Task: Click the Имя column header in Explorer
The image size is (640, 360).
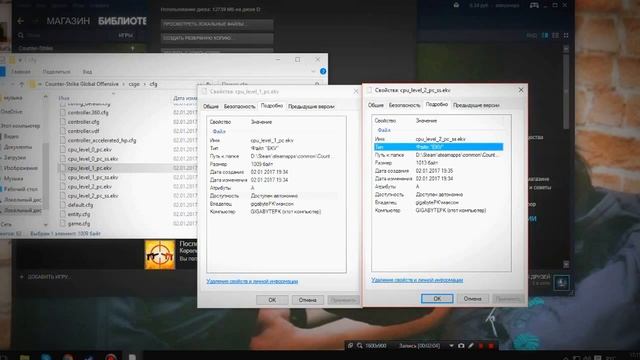Action: pyautogui.click(x=64, y=98)
